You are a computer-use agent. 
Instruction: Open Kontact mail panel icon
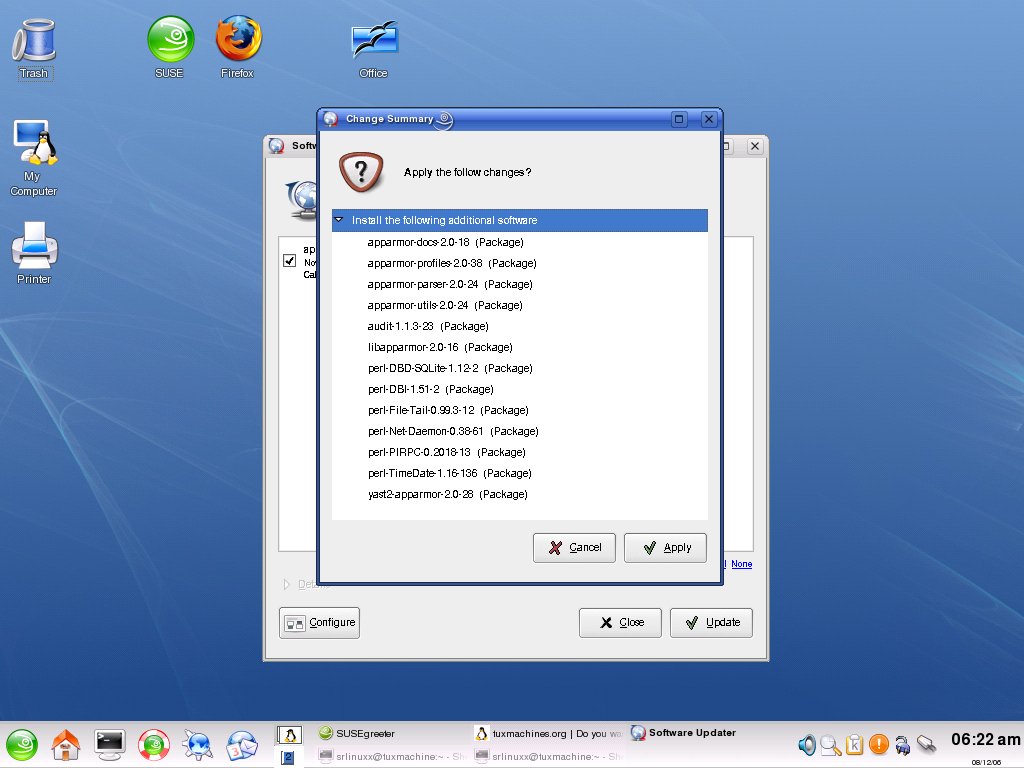[x=242, y=744]
